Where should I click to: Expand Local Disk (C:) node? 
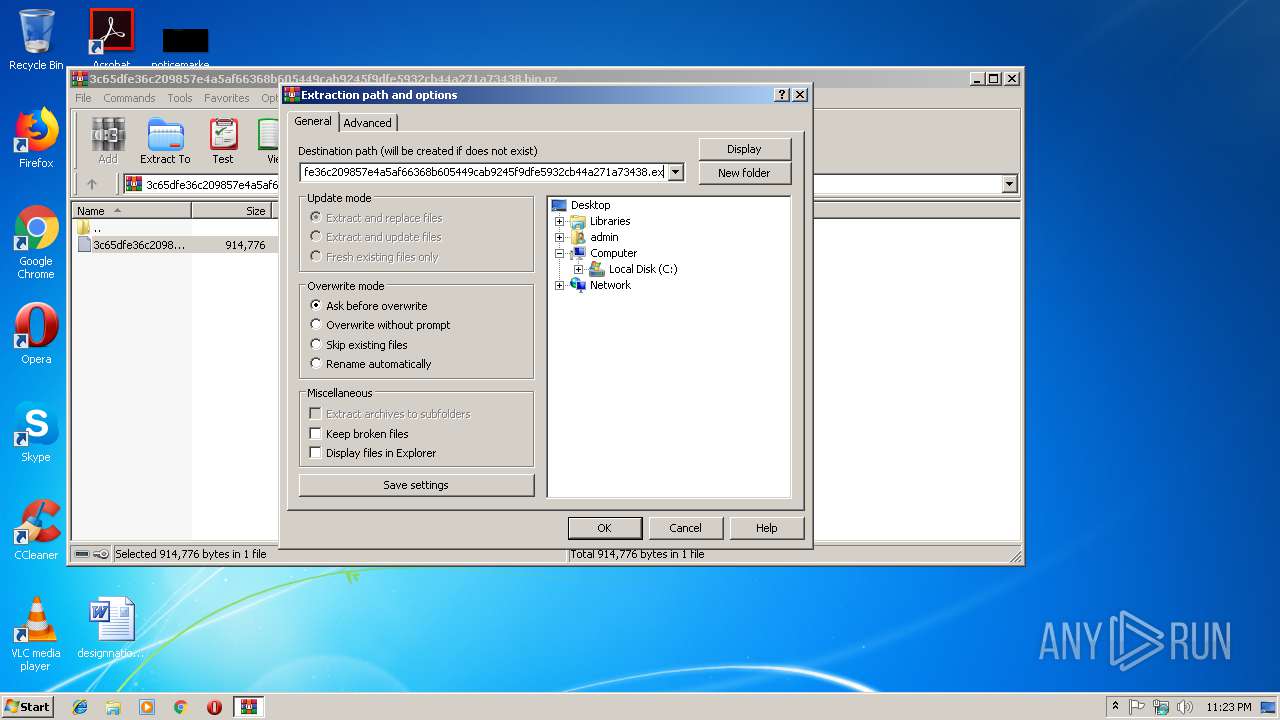coord(578,269)
